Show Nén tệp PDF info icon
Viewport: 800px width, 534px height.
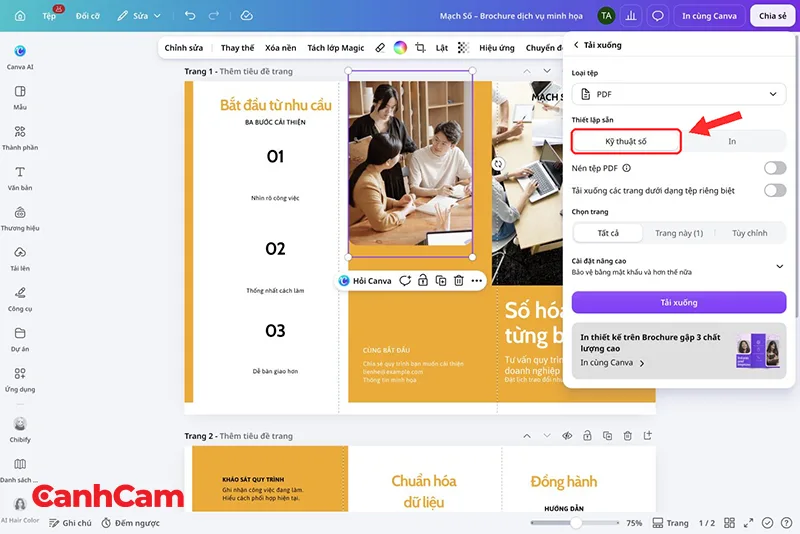click(x=627, y=168)
